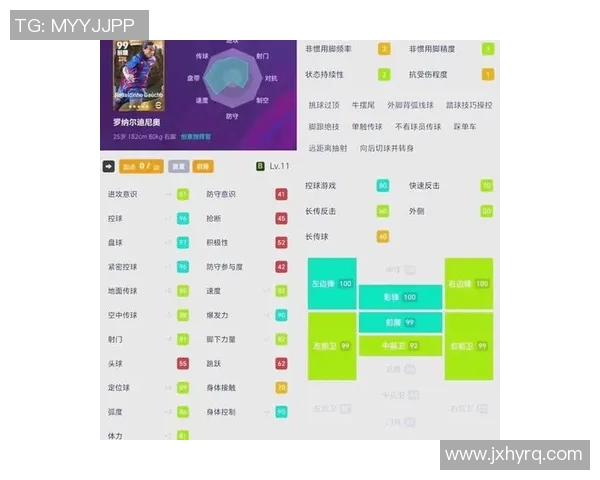Click the 速度 stat label in list
This screenshot has height=480, width=600.
pyautogui.click(x=213, y=291)
